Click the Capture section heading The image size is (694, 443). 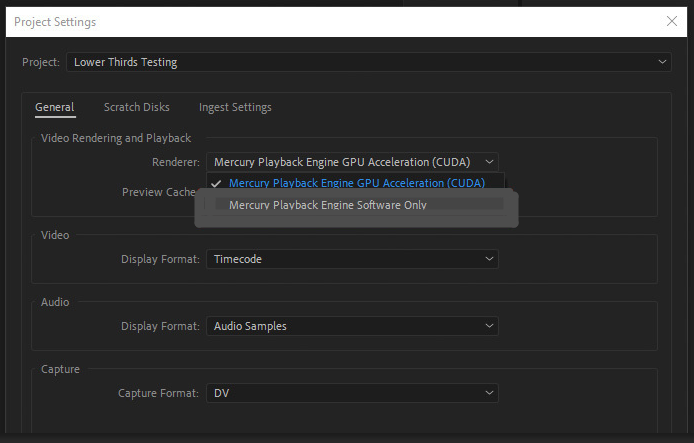(x=60, y=369)
